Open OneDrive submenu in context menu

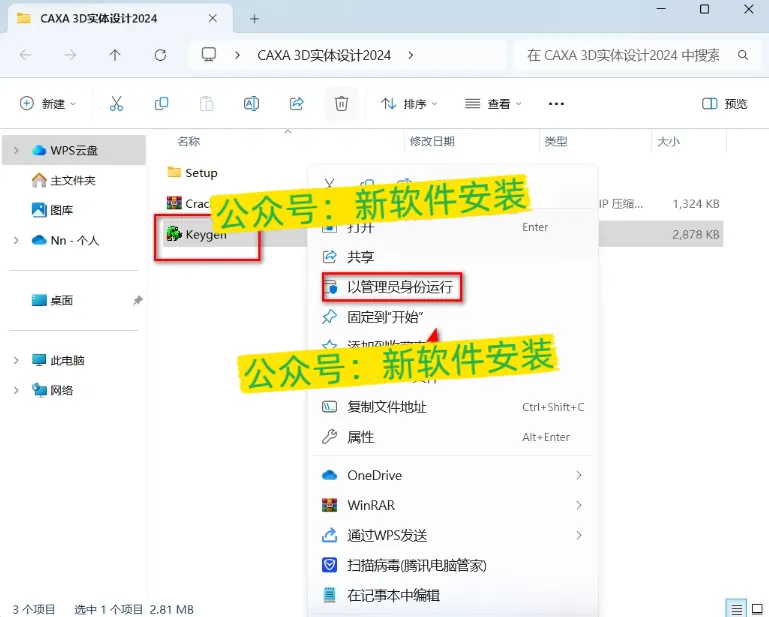coord(453,475)
